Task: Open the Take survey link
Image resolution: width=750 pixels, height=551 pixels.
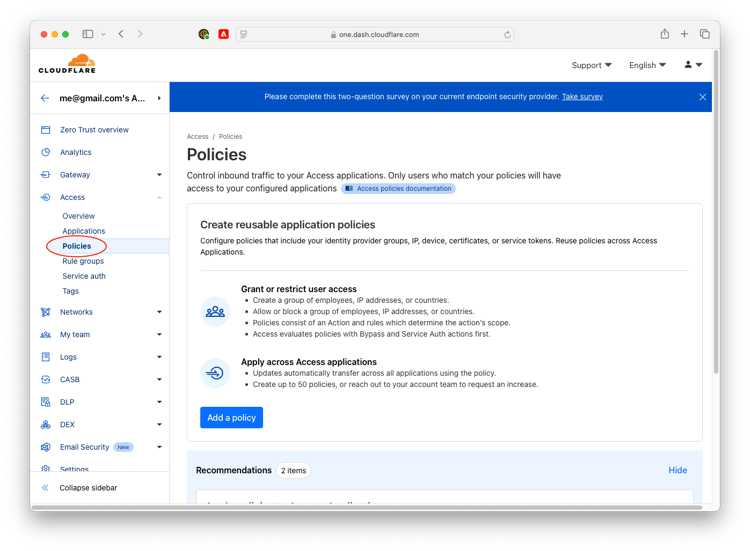Action: point(582,97)
